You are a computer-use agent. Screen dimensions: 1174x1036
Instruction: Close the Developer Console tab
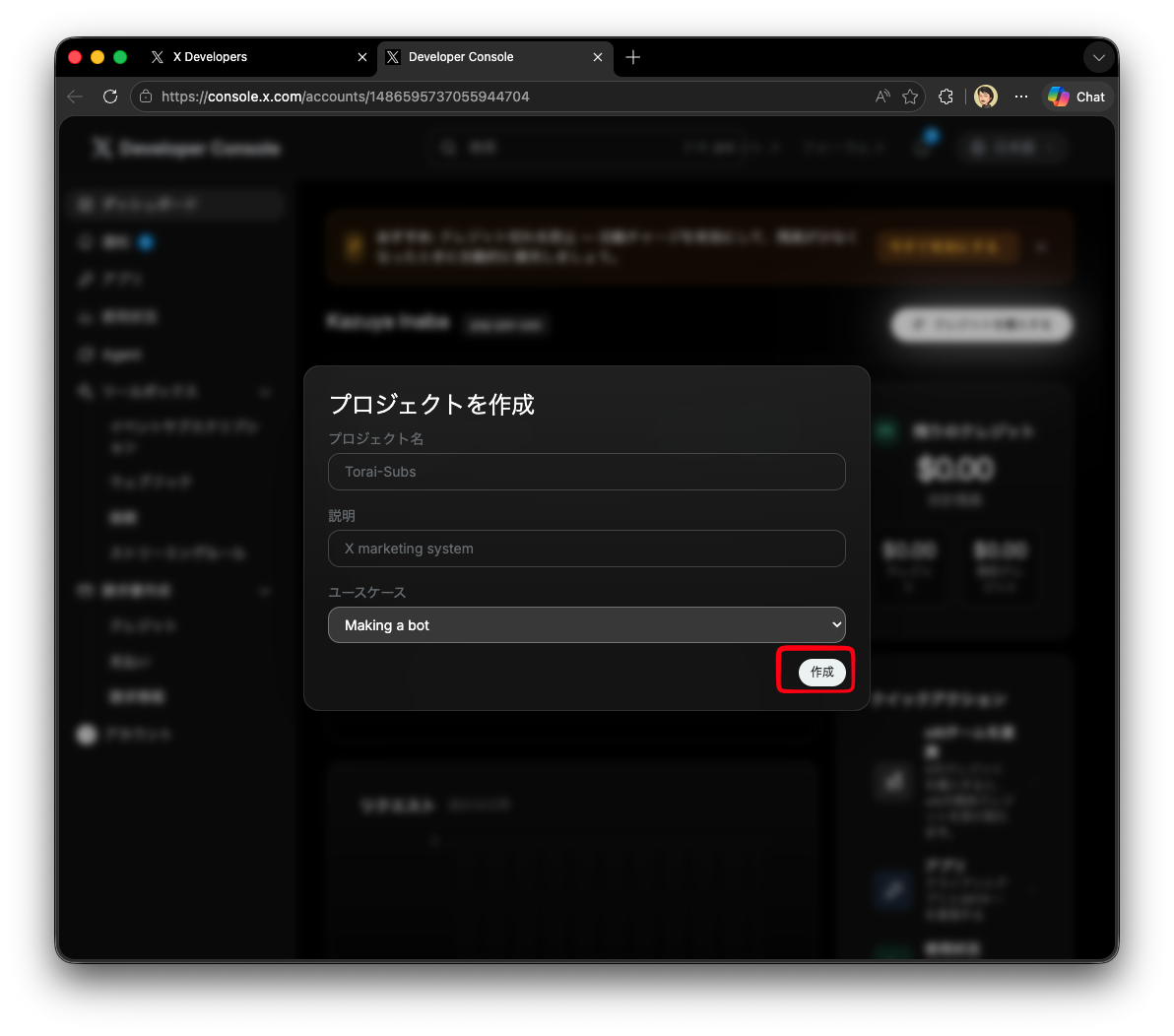pos(598,57)
